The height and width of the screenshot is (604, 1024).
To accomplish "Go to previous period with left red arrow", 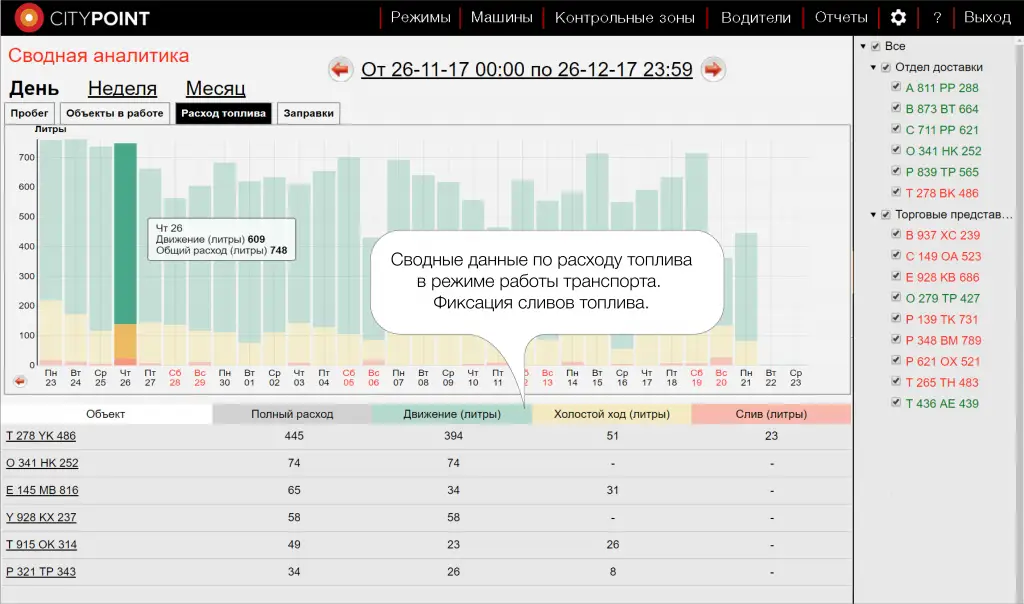I will (342, 69).
